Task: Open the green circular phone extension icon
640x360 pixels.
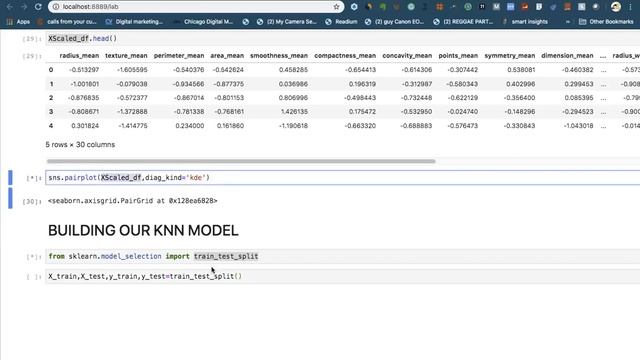Action: 468,7
